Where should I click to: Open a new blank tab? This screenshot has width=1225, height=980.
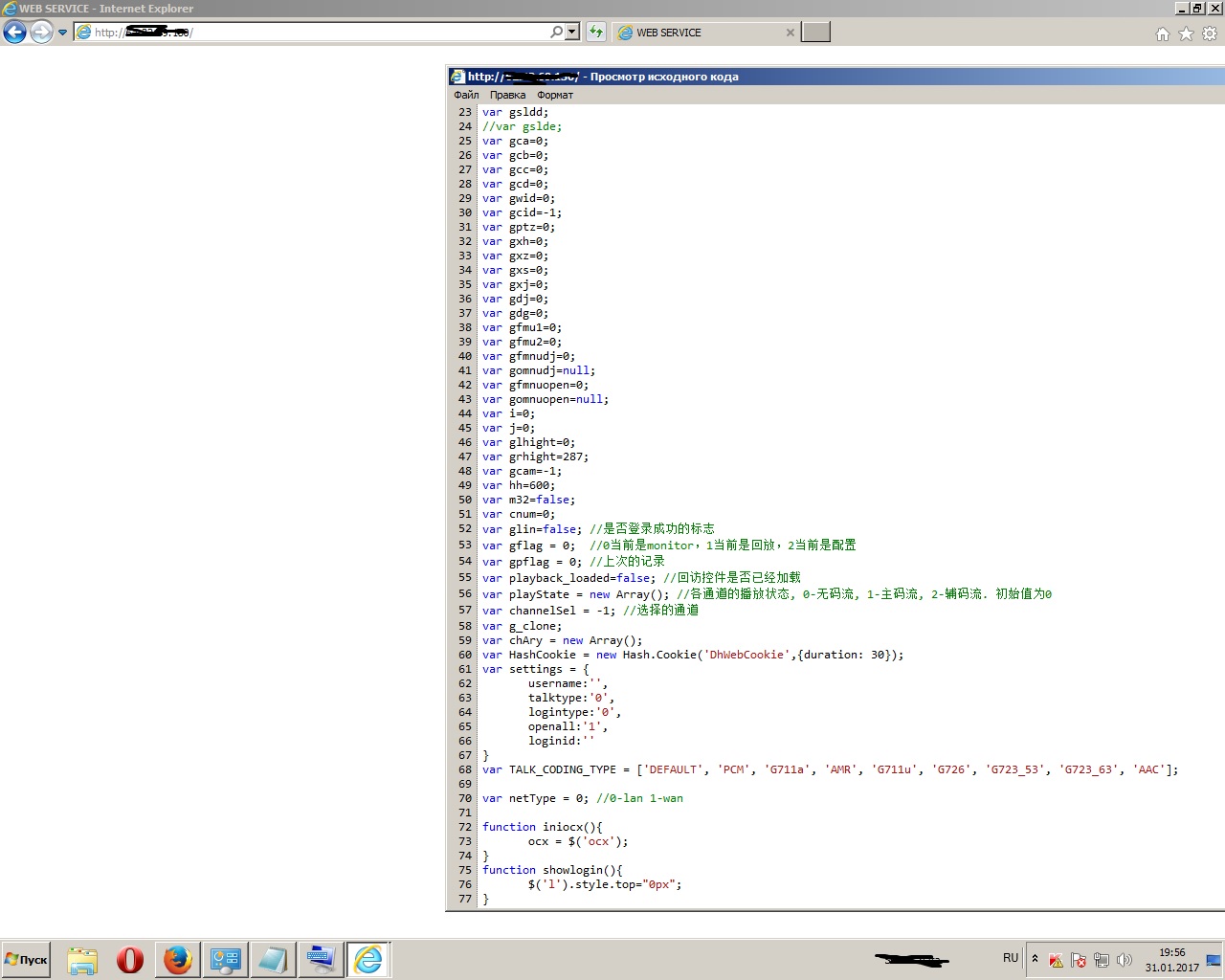815,33
